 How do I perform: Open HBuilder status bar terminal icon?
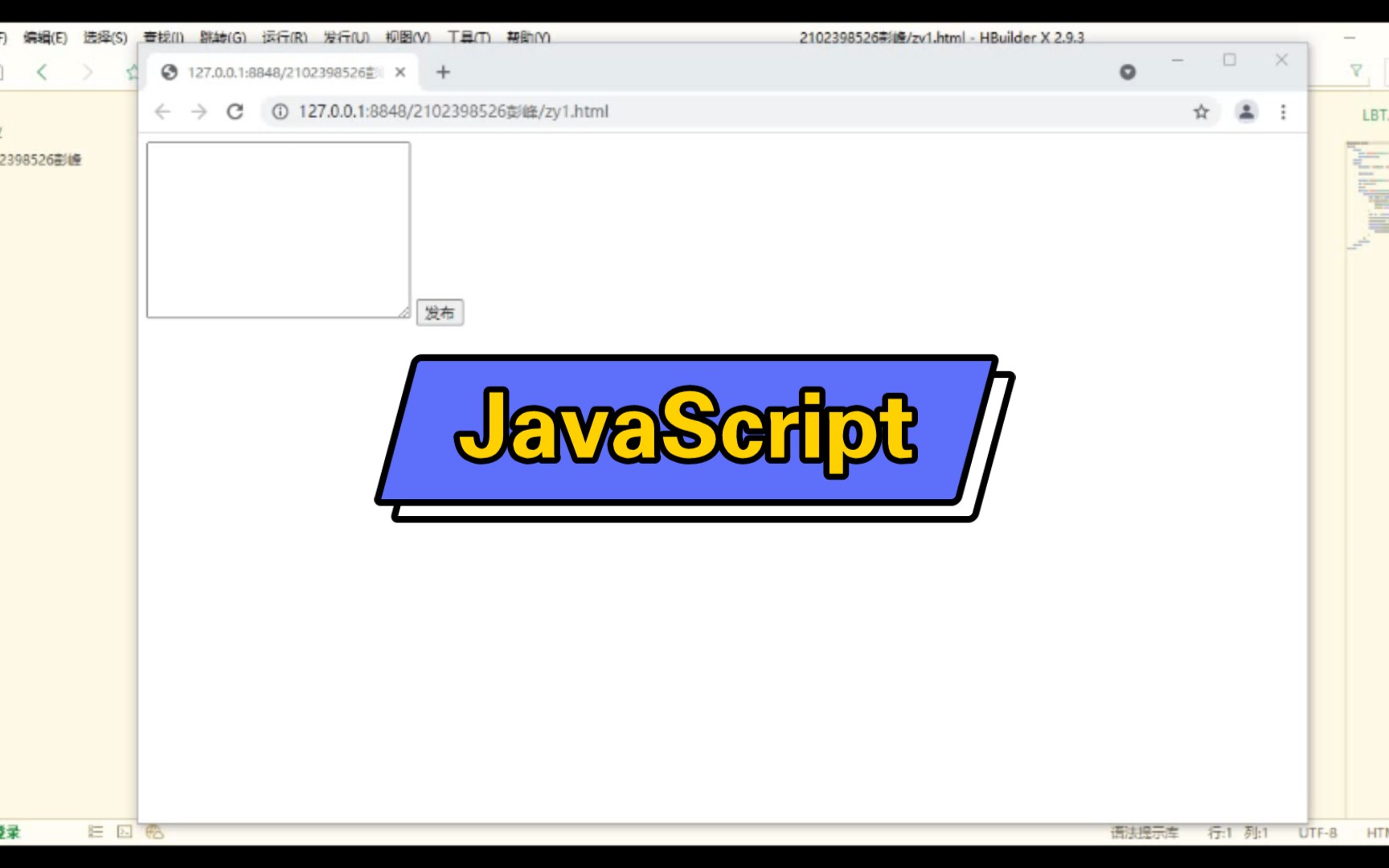125,832
